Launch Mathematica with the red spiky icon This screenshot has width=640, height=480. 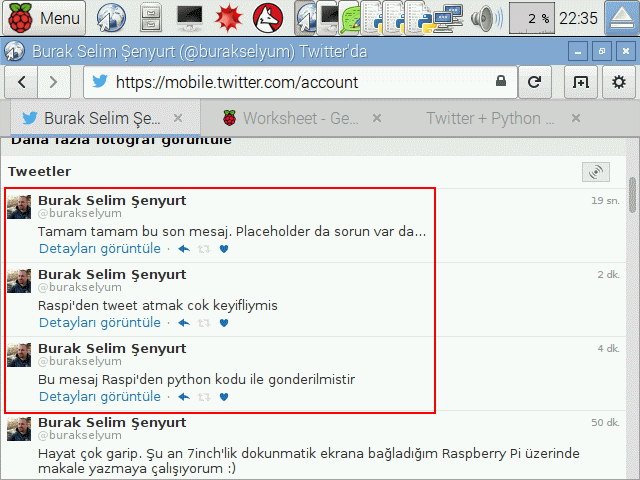tap(228, 17)
